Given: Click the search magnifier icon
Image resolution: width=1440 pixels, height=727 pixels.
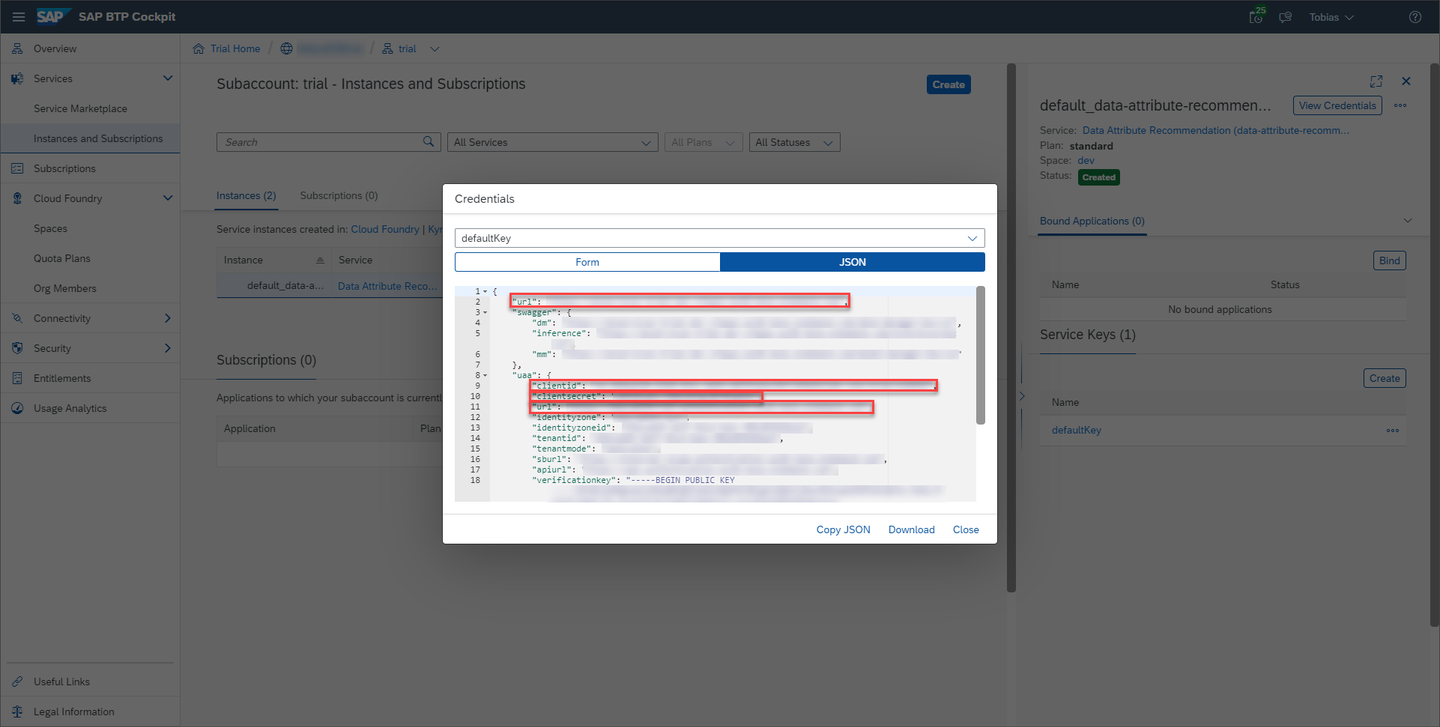Looking at the screenshot, I should click(430, 142).
